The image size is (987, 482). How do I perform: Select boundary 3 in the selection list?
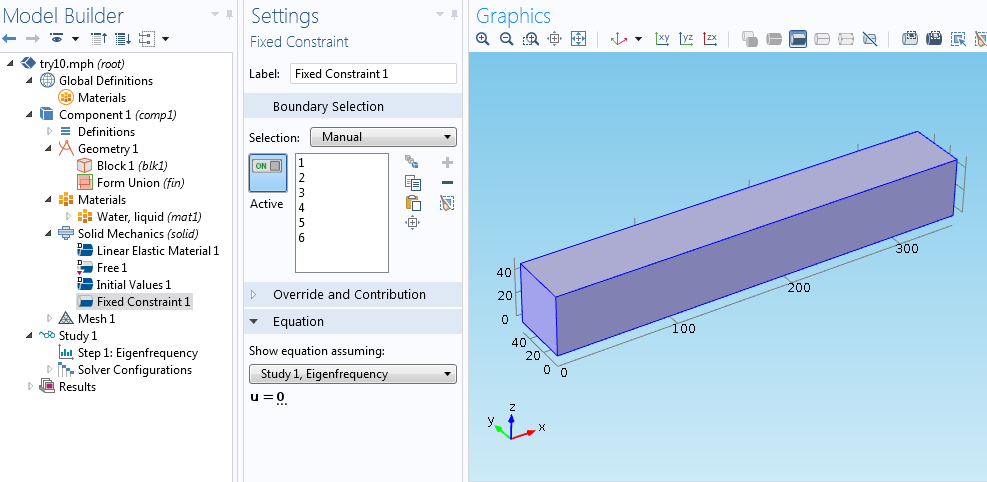click(x=302, y=192)
